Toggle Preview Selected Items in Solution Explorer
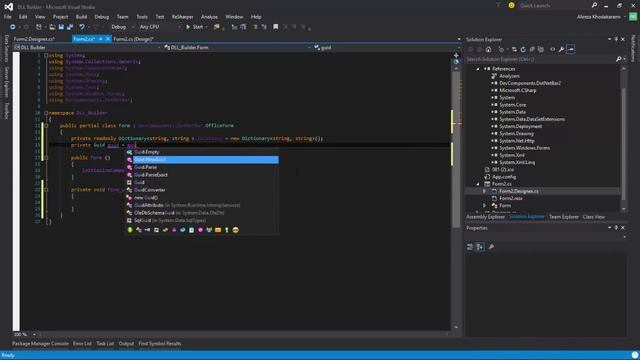The width and height of the screenshot is (640, 360). pyautogui.click(x=571, y=49)
